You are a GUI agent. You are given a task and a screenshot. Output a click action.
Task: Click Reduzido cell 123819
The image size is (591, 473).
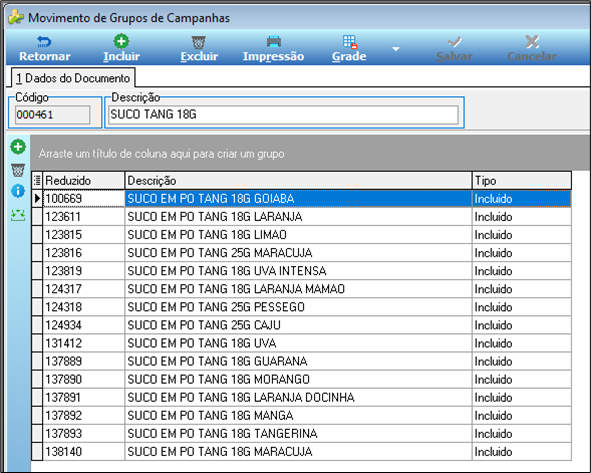(84, 271)
